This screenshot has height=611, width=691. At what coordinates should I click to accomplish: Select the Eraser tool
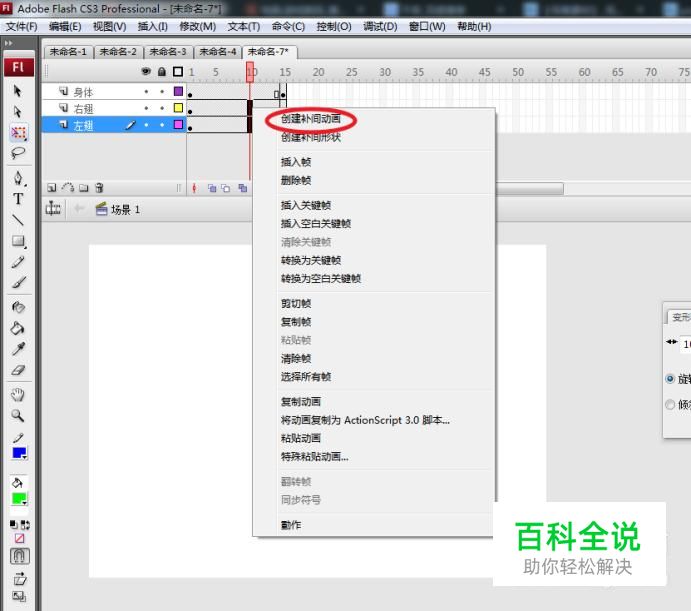(18, 369)
